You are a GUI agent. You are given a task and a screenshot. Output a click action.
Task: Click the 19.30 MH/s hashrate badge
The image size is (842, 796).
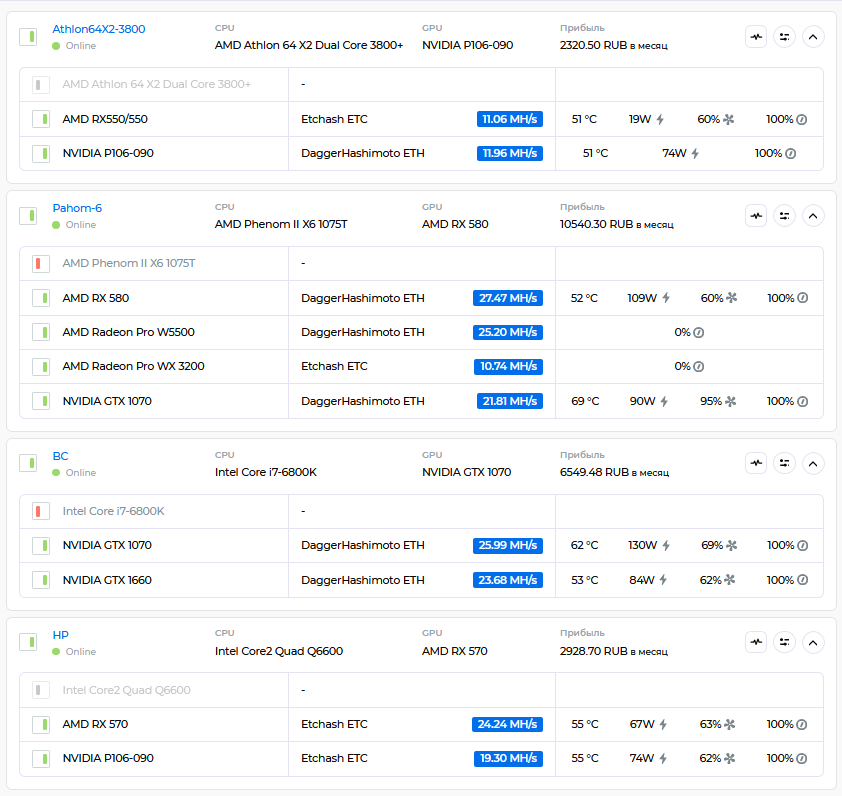pyautogui.click(x=508, y=759)
